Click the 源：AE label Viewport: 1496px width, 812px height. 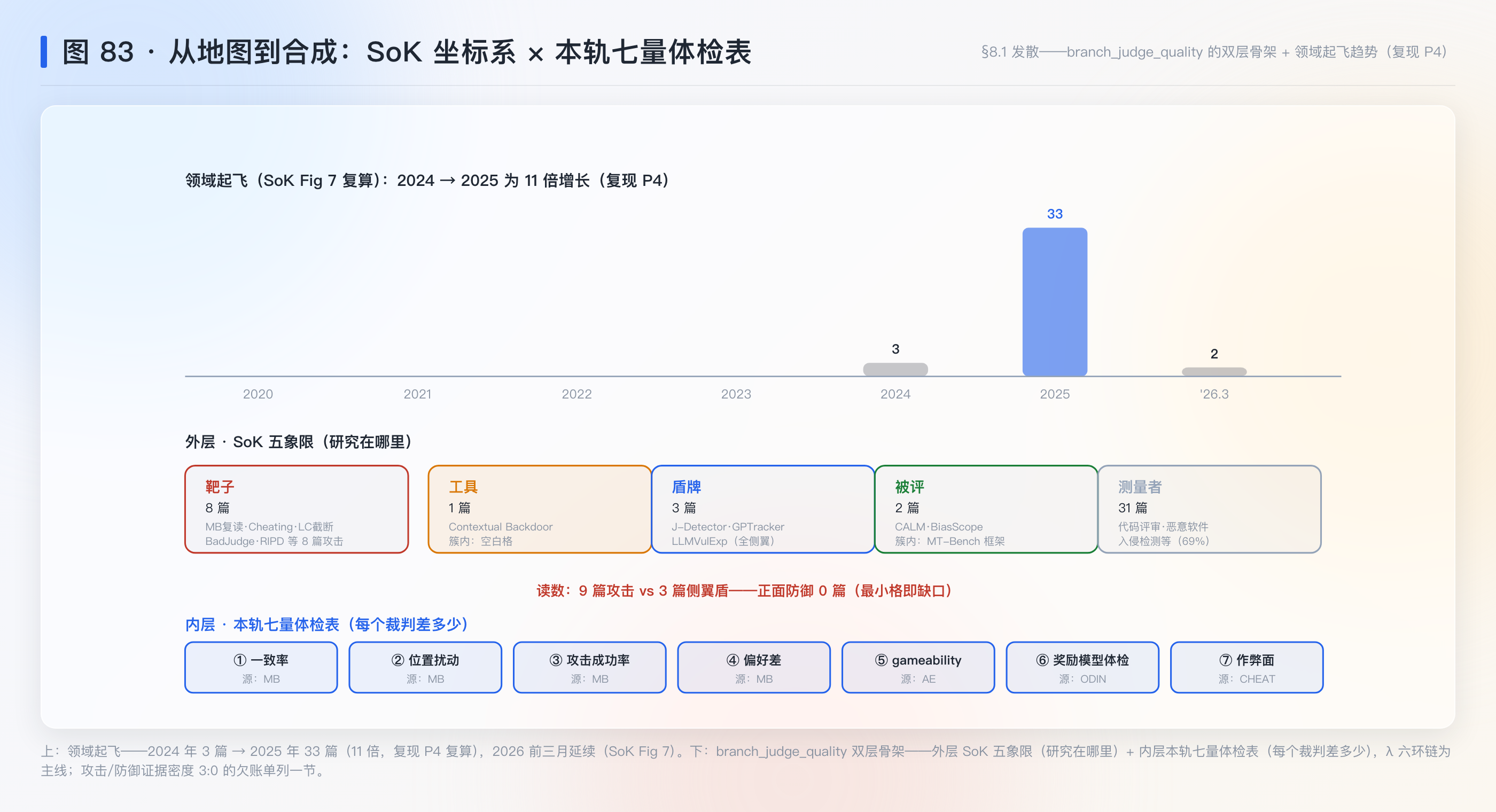918,679
